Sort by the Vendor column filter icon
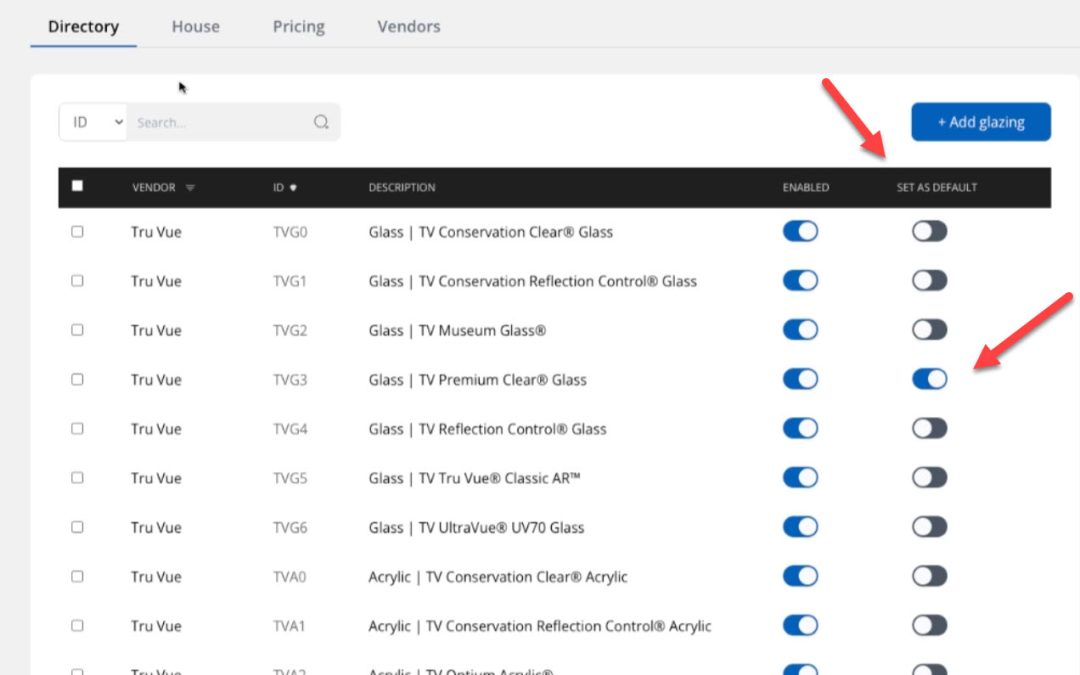 190,187
